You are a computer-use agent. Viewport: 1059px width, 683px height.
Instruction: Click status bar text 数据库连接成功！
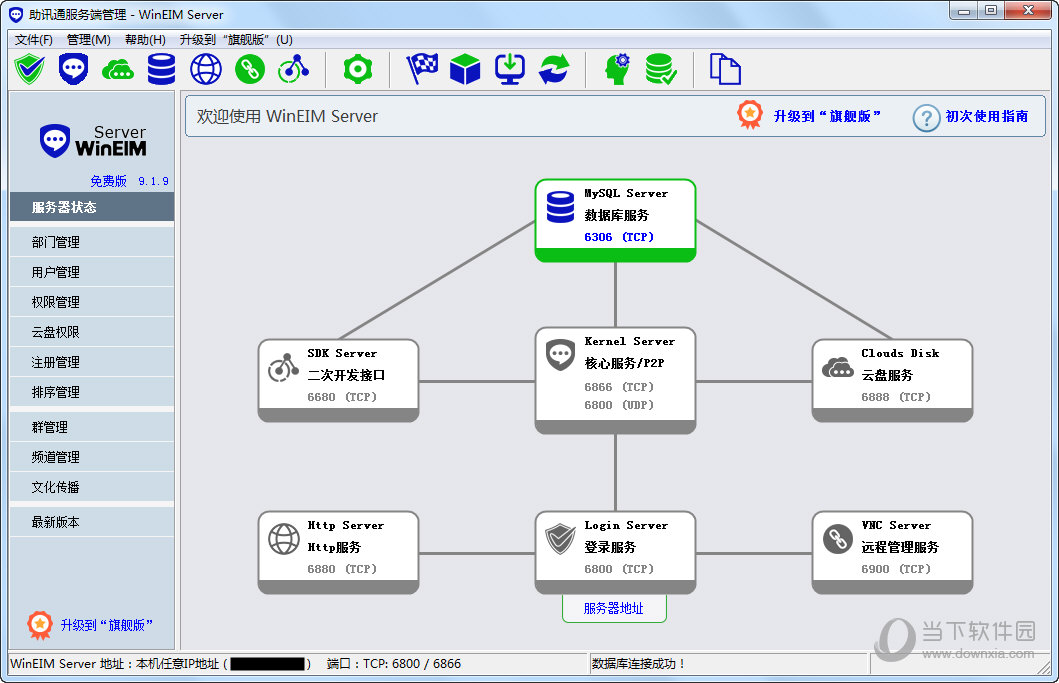638,664
